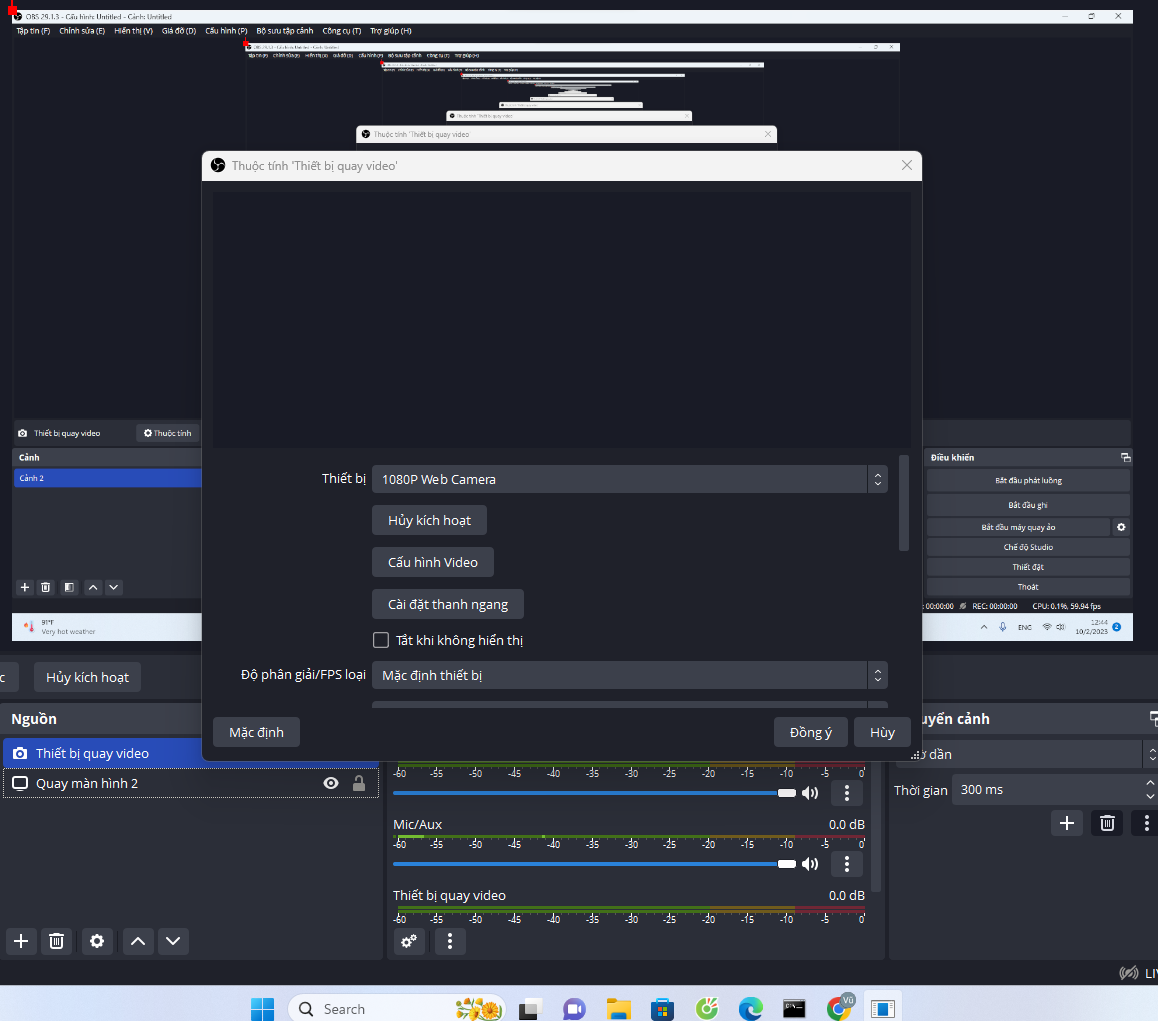Enable the 'Tắt khi không hiển thị' checkbox
Screen dimensions: 1158x1021
[381, 640]
